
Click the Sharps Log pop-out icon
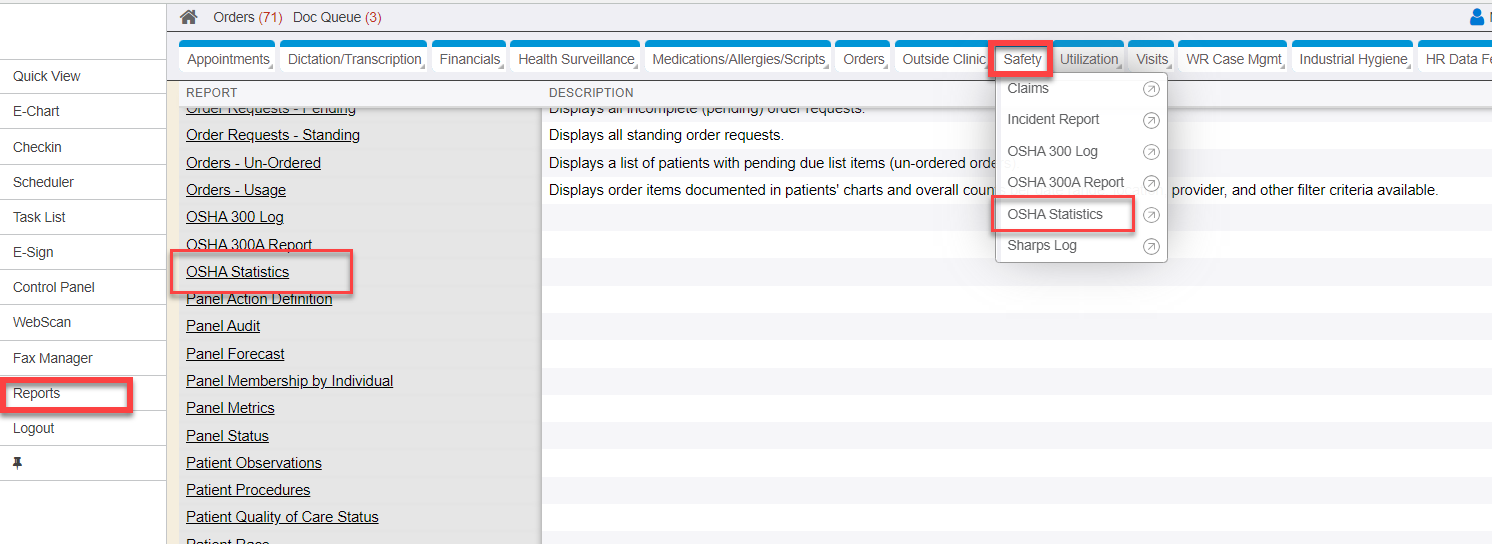pos(1151,246)
